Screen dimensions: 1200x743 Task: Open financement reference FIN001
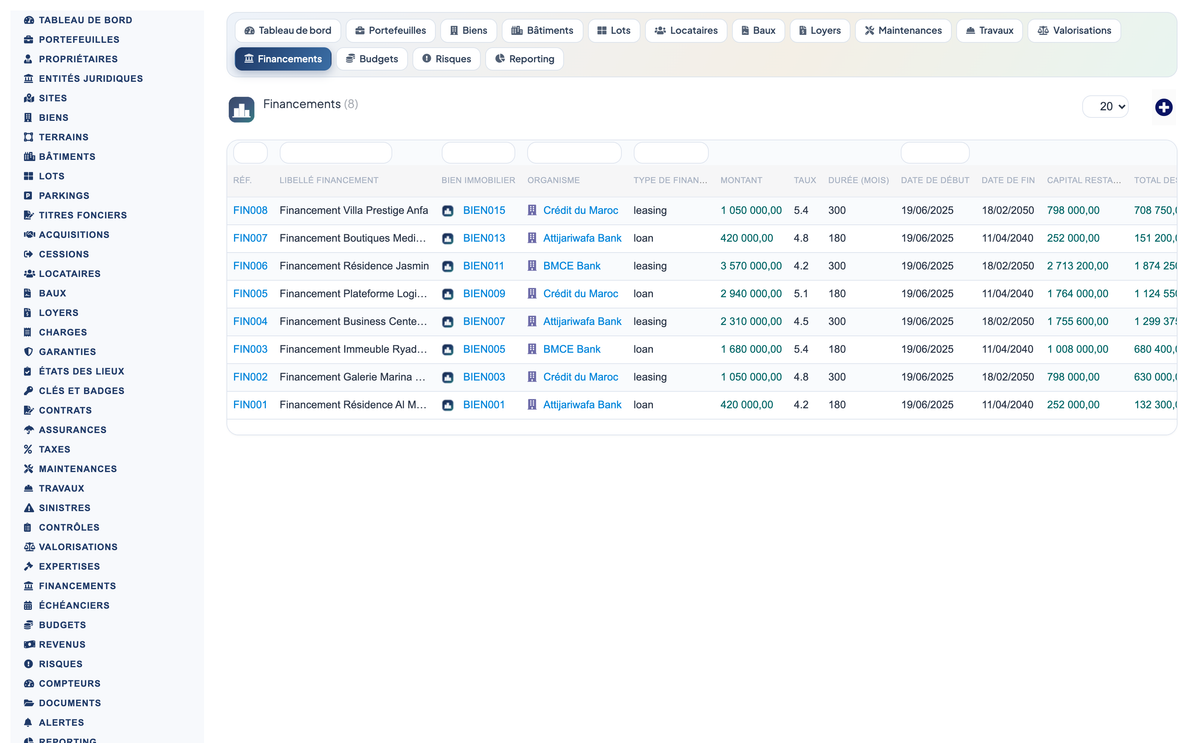250,405
